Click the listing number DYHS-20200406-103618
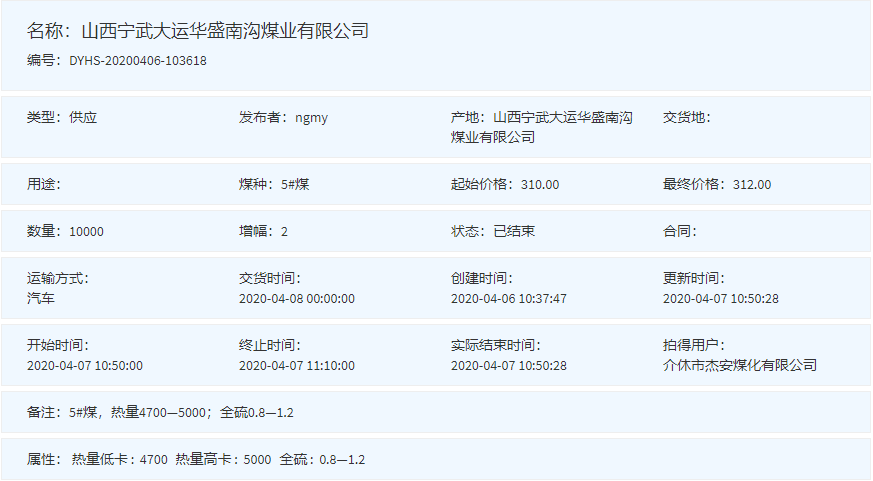Screen dimensions: 873x481 pyautogui.click(x=138, y=61)
